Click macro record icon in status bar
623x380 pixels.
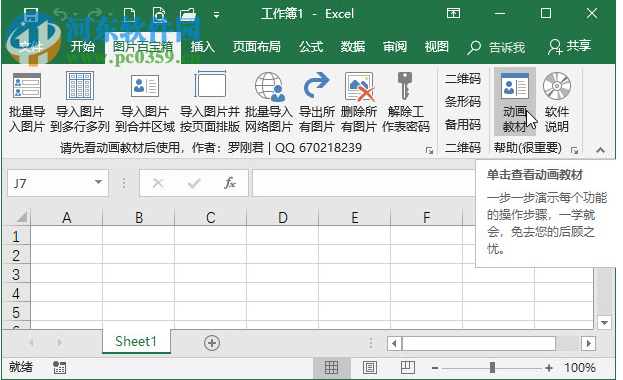[60, 367]
